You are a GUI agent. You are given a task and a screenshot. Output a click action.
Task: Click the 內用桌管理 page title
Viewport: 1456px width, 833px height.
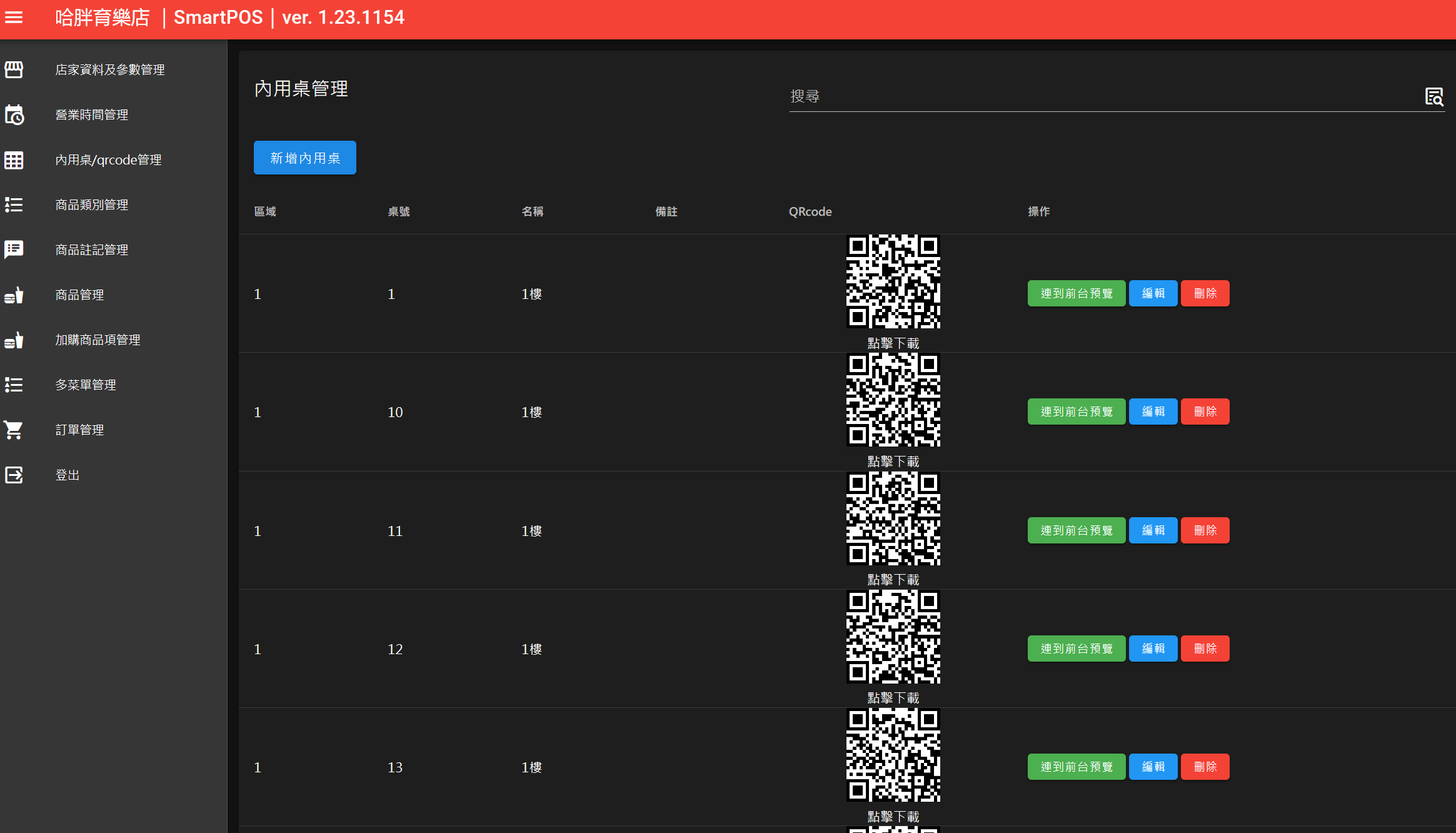click(301, 89)
